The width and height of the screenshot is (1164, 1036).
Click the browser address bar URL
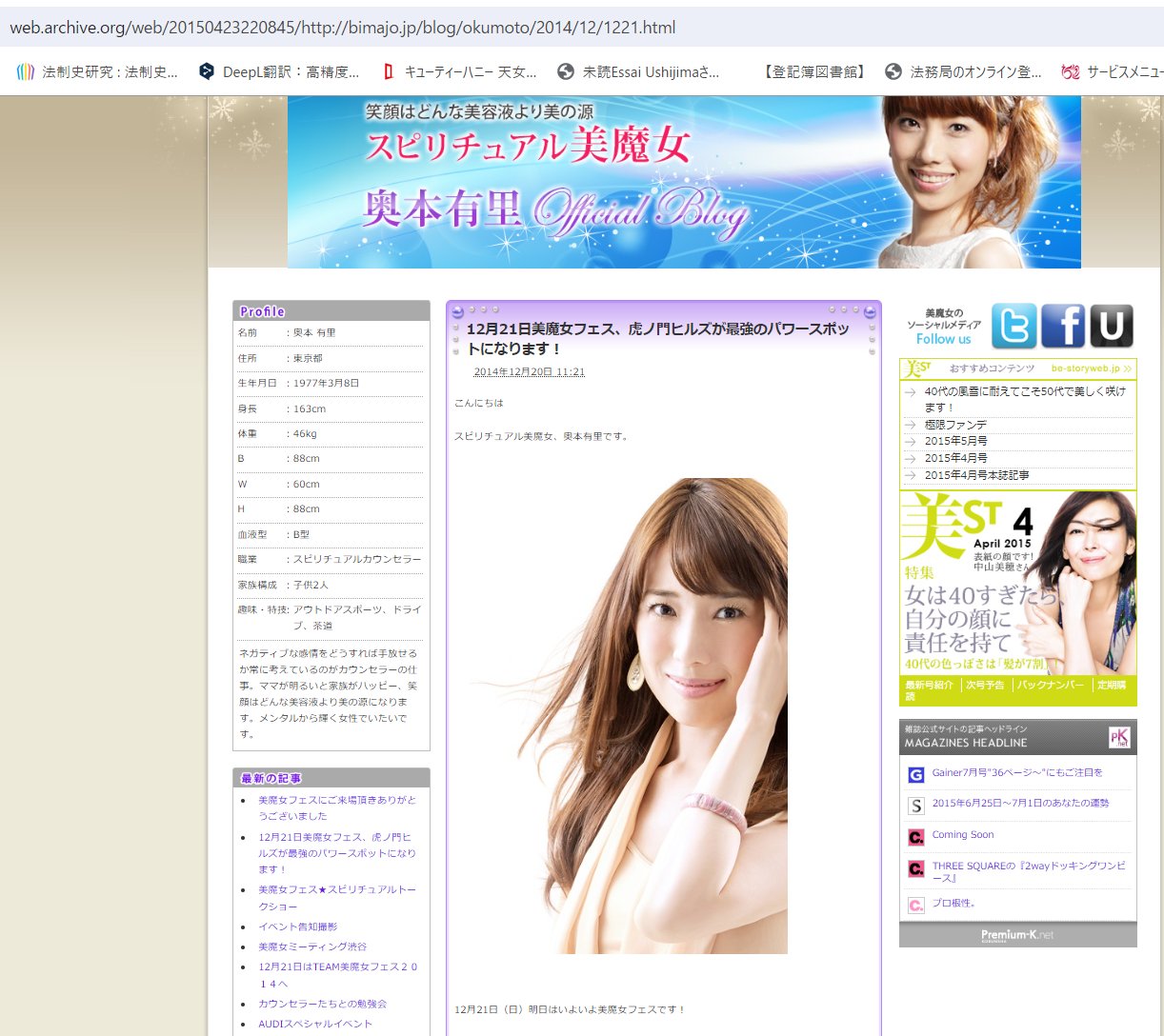click(343, 28)
